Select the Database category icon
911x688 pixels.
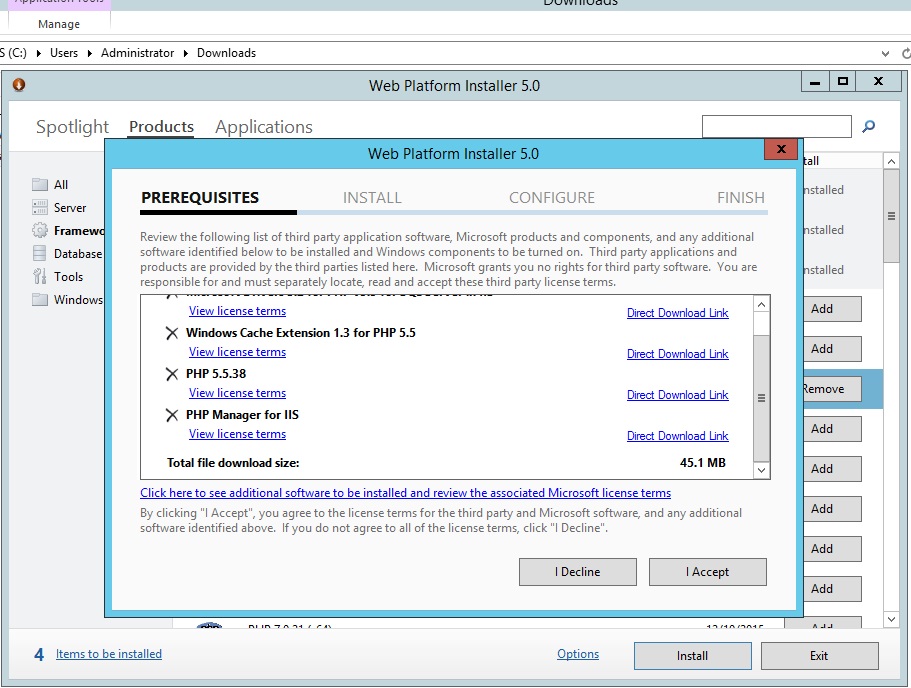40,254
